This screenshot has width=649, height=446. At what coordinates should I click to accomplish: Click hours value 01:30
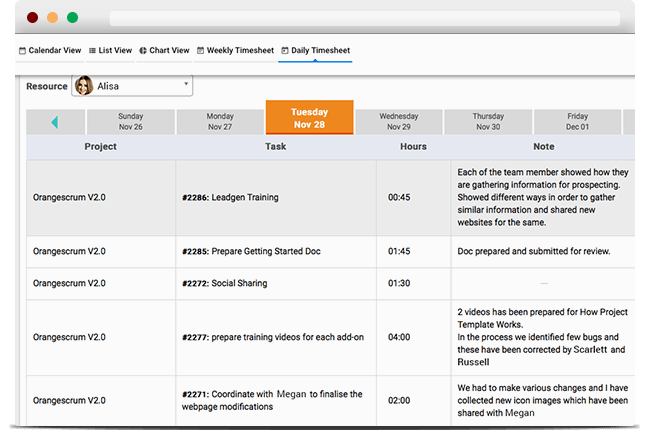tap(399, 283)
